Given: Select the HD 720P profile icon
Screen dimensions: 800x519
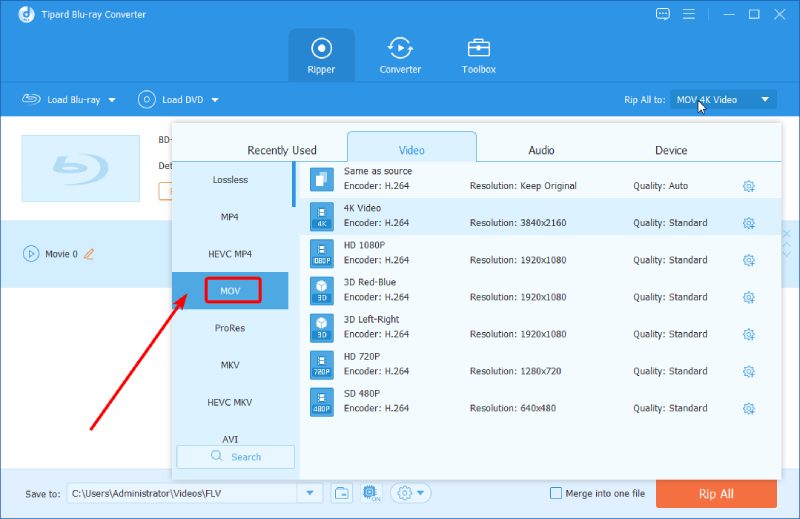Looking at the screenshot, I should click(322, 365).
